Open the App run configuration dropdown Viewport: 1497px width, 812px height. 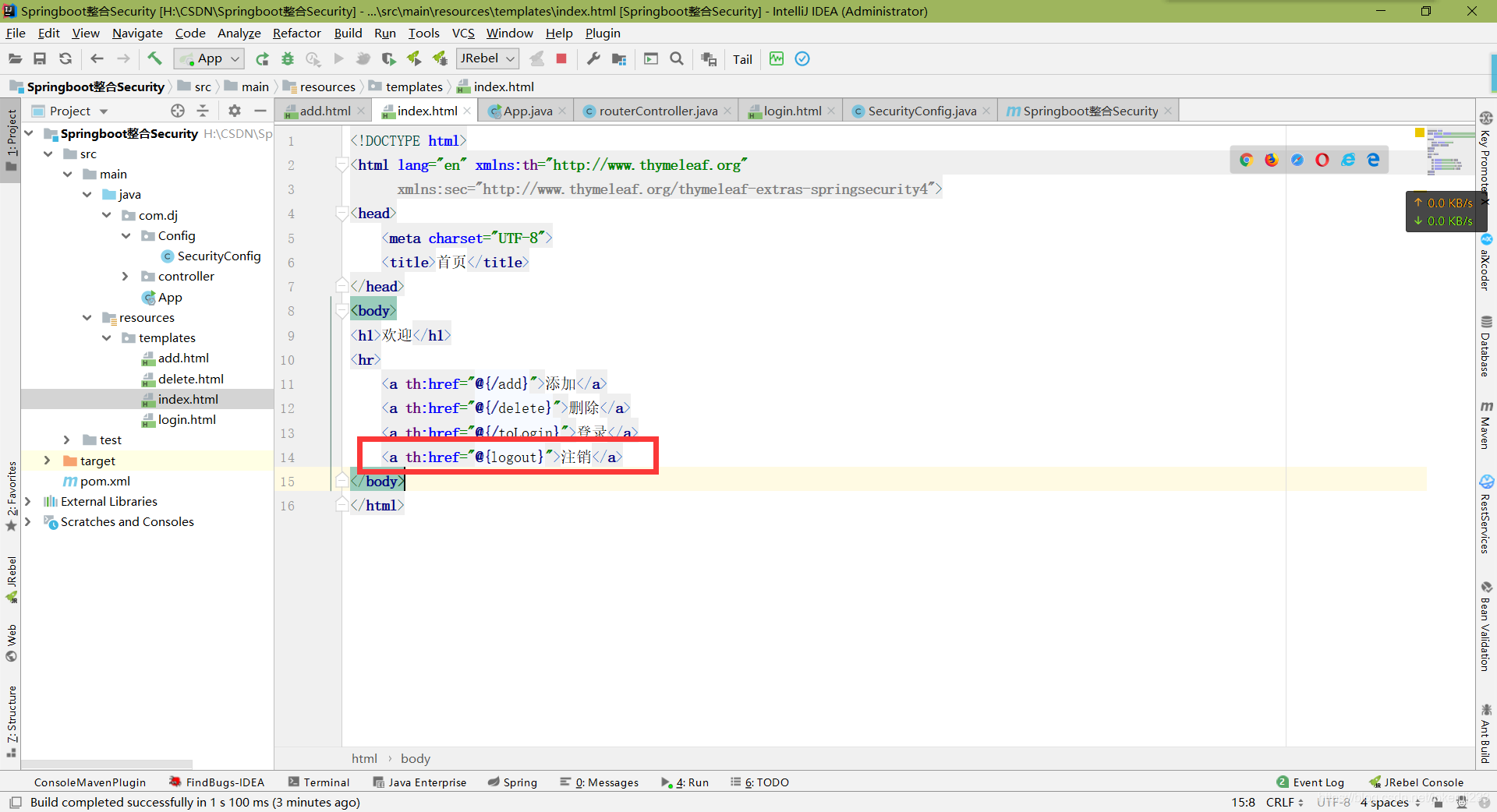point(210,58)
